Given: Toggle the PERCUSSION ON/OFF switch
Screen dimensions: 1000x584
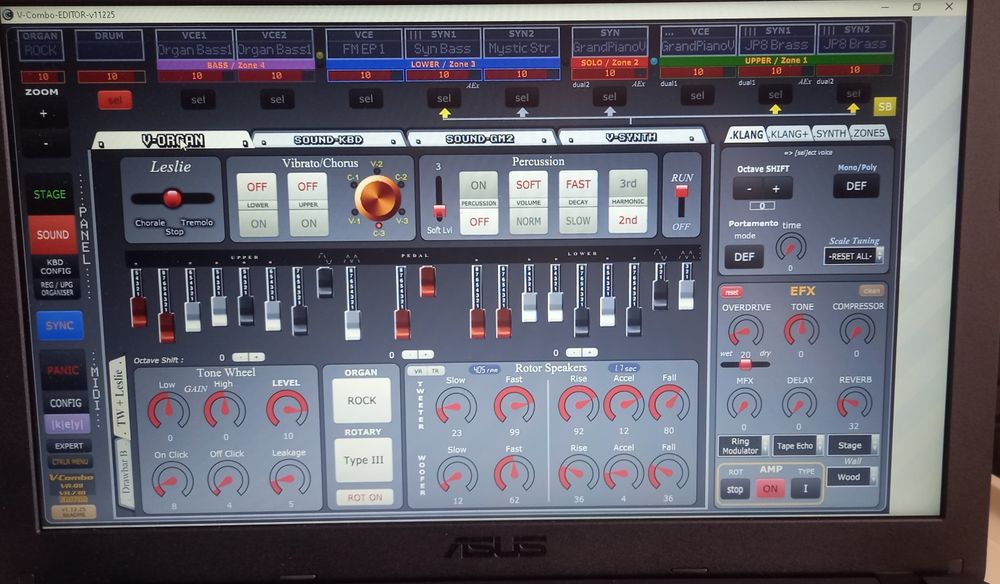Looking at the screenshot, I should (478, 203).
